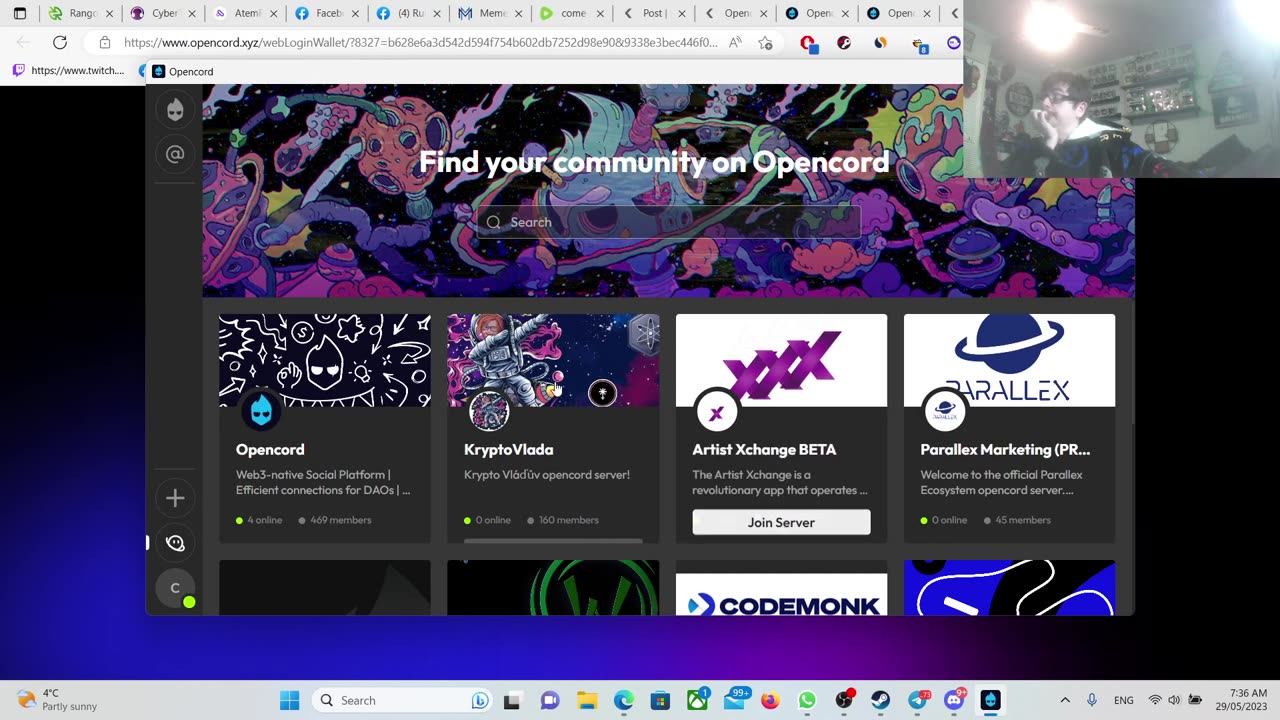Open Artist Xchange BETA banner image
This screenshot has height=720, width=1280.
coord(781,360)
